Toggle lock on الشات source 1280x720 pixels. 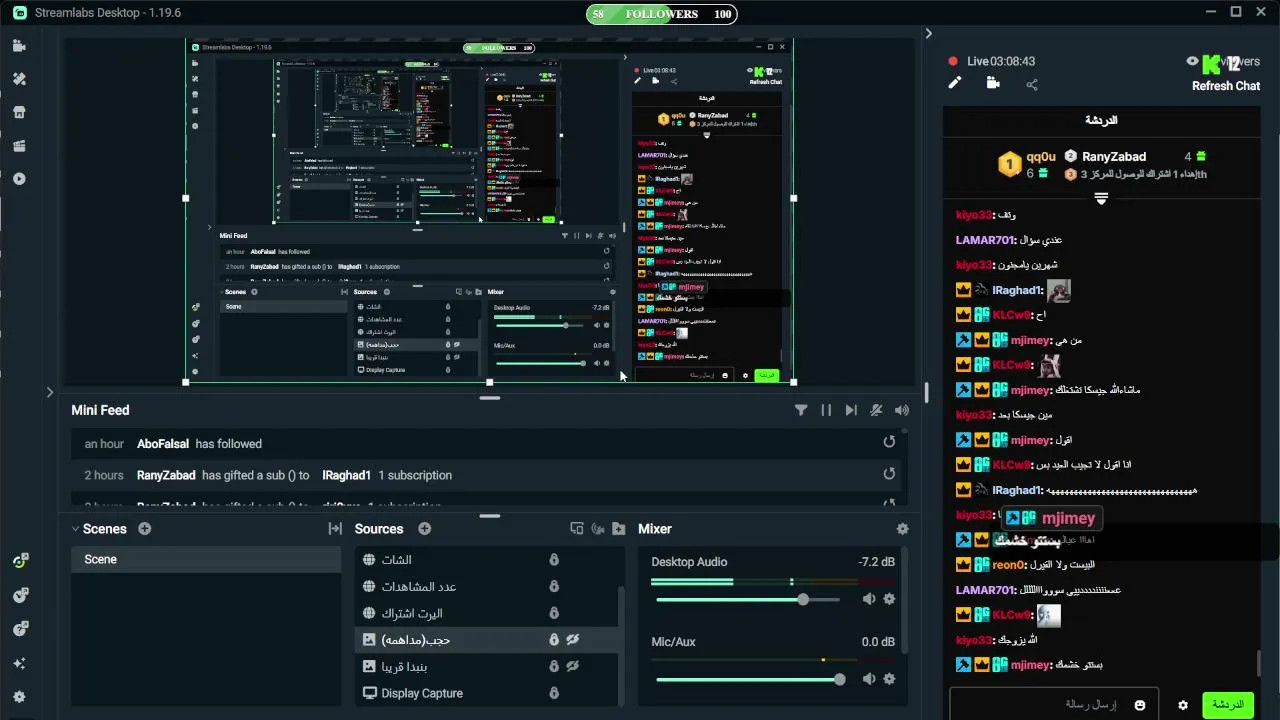tap(554, 559)
